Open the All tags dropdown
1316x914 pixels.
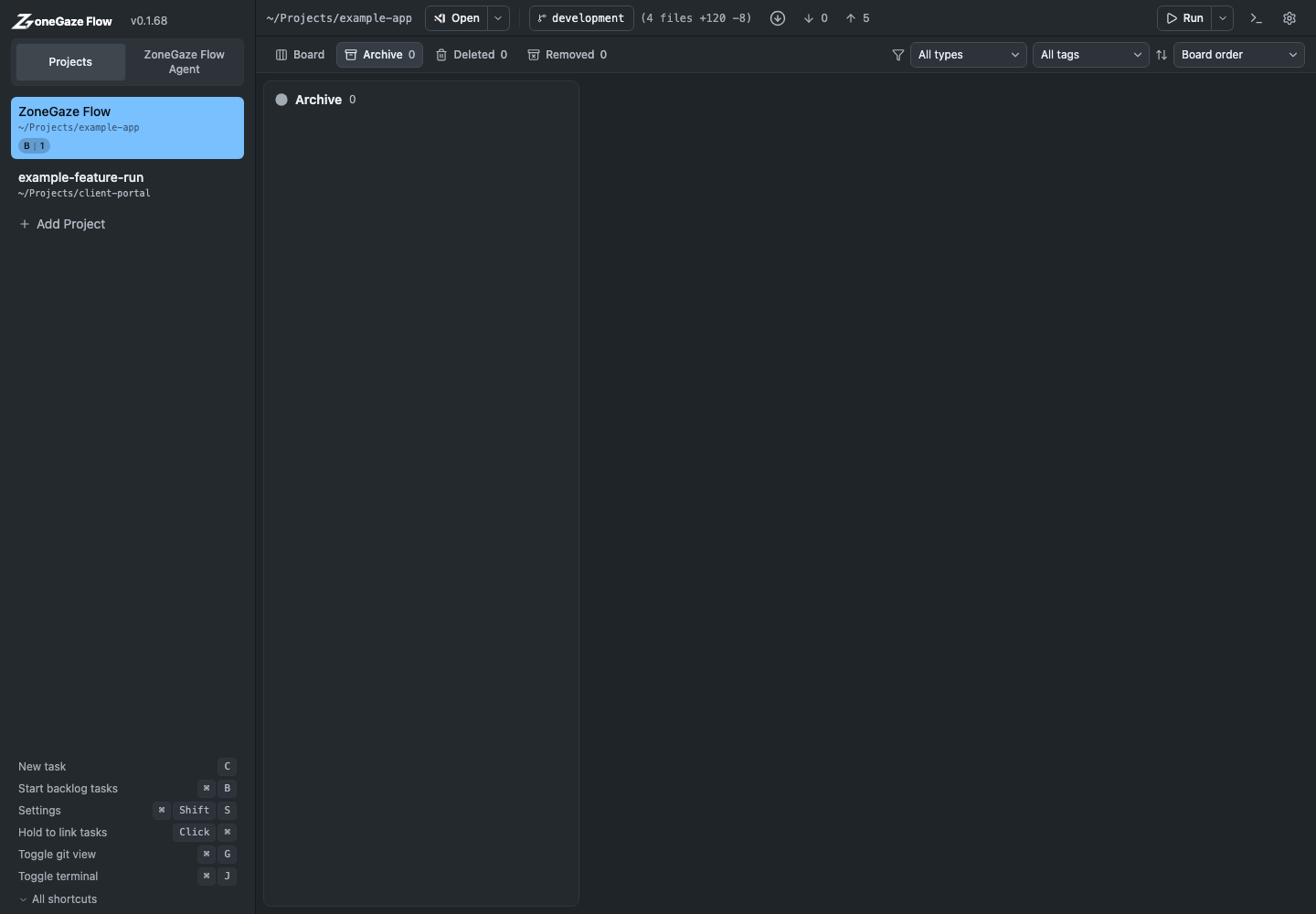click(x=1091, y=55)
